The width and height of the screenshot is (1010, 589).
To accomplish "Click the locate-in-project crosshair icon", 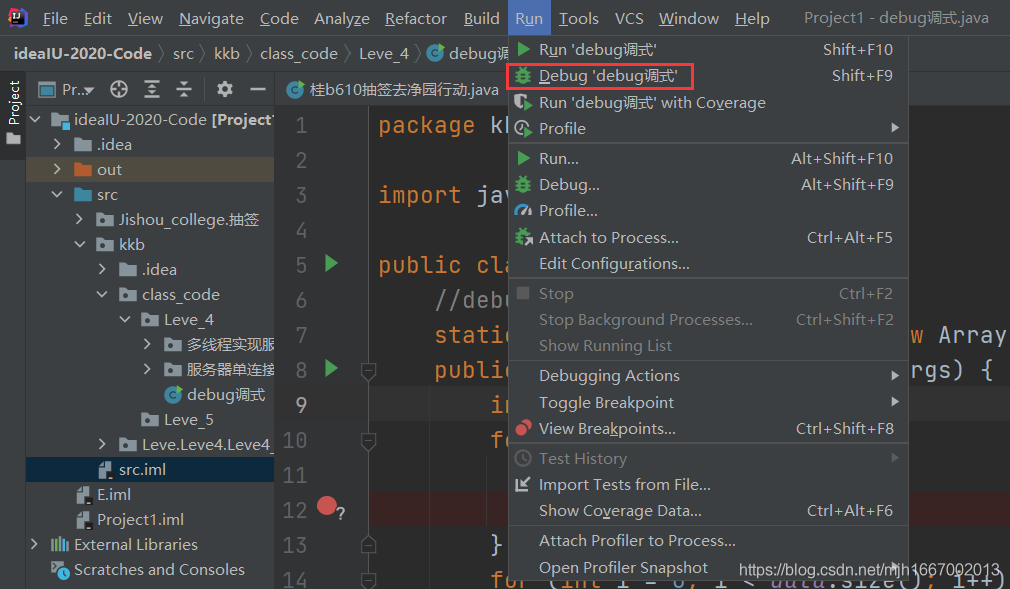I will pos(119,89).
